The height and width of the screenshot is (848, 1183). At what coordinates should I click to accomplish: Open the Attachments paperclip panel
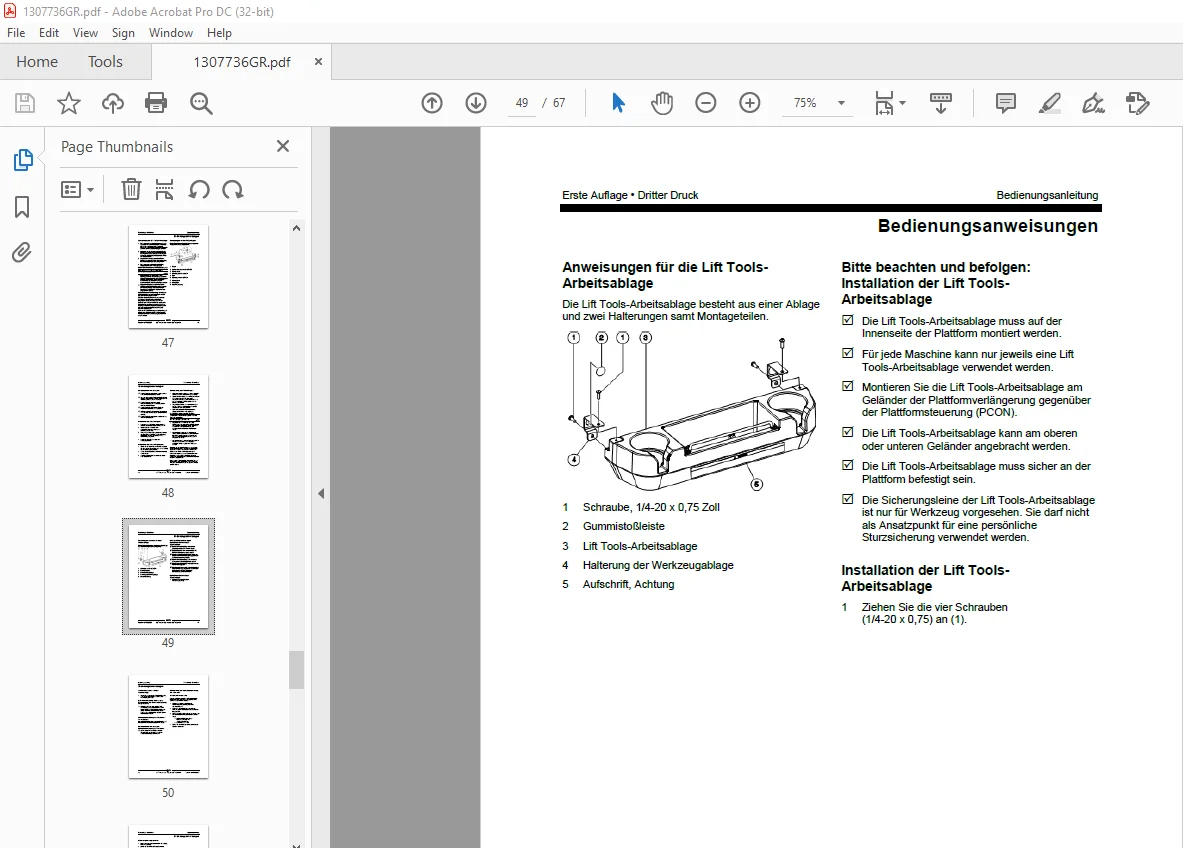pos(22,252)
